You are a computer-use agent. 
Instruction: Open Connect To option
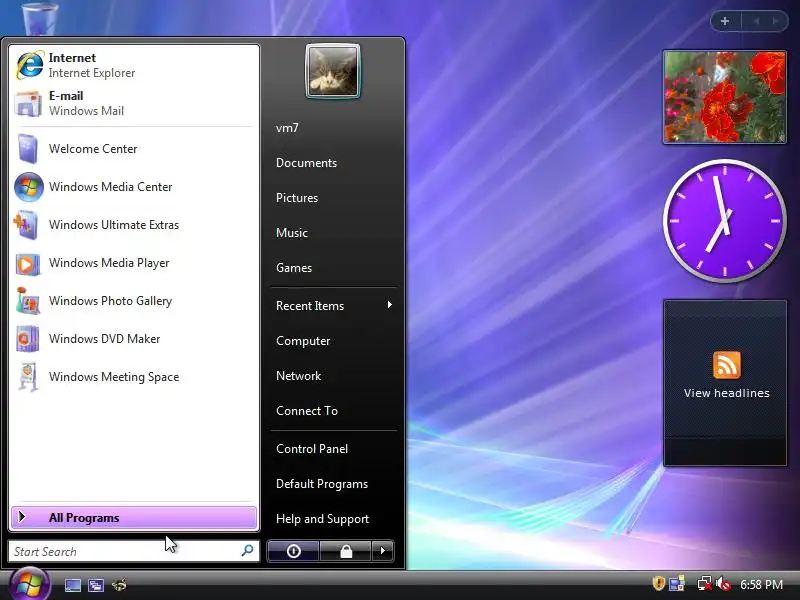[307, 411]
